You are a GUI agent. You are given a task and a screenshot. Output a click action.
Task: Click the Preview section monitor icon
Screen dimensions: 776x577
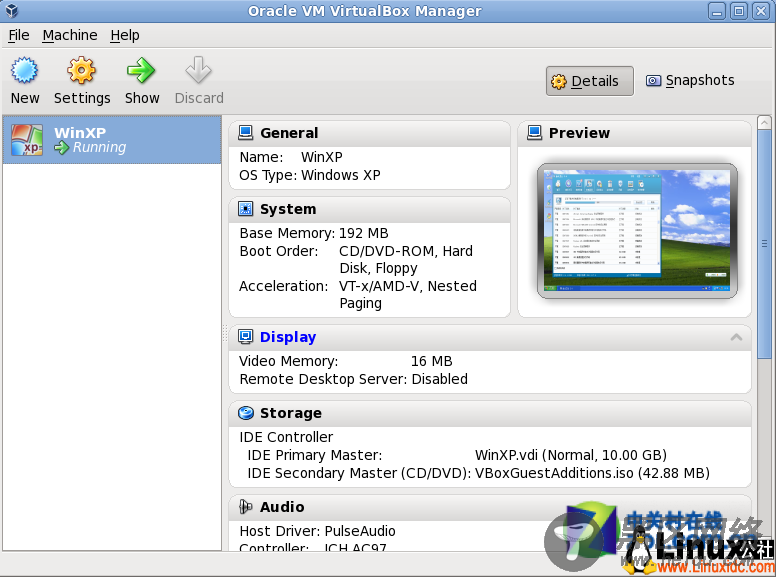pos(534,133)
